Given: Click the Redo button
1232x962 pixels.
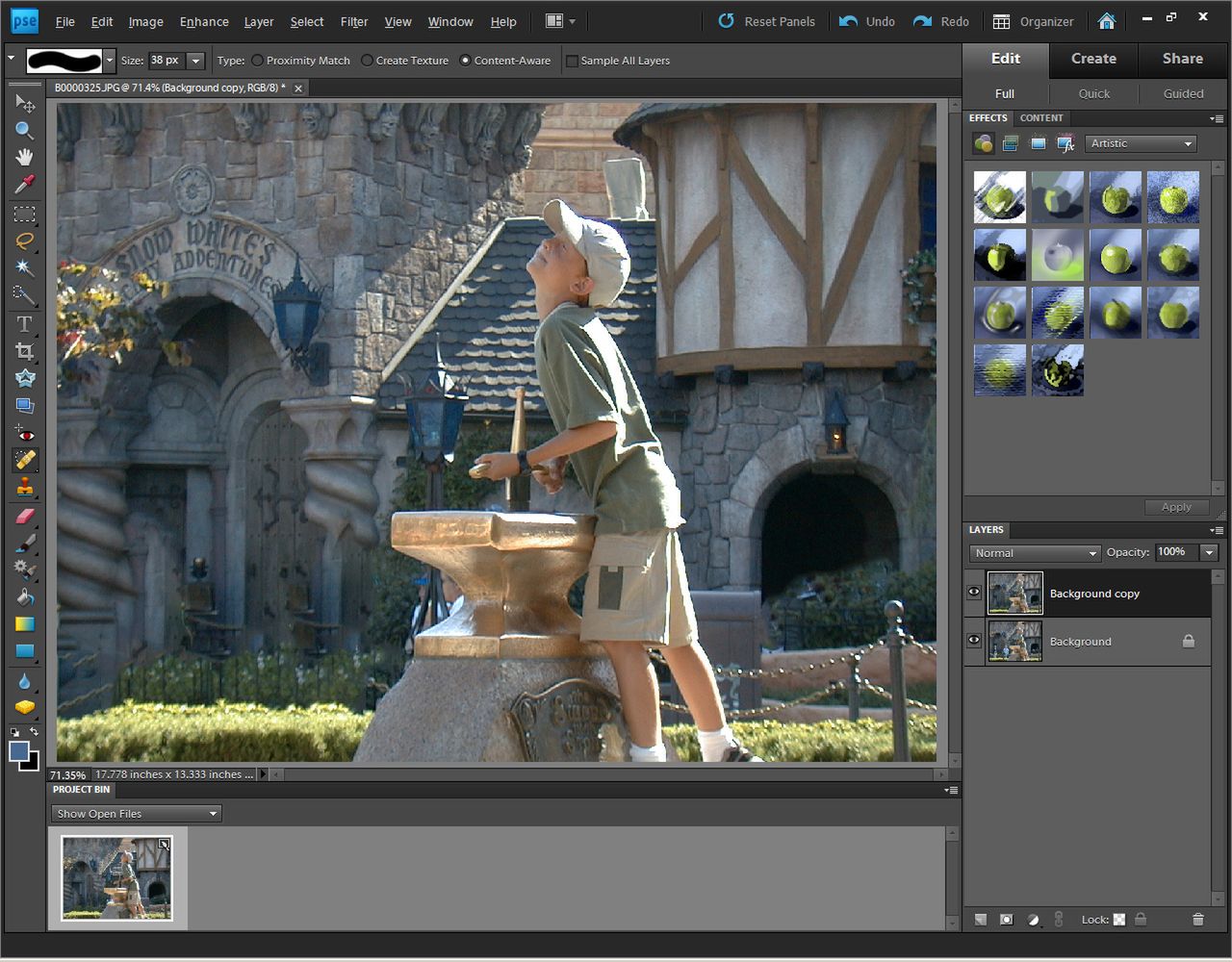Looking at the screenshot, I should (x=940, y=21).
